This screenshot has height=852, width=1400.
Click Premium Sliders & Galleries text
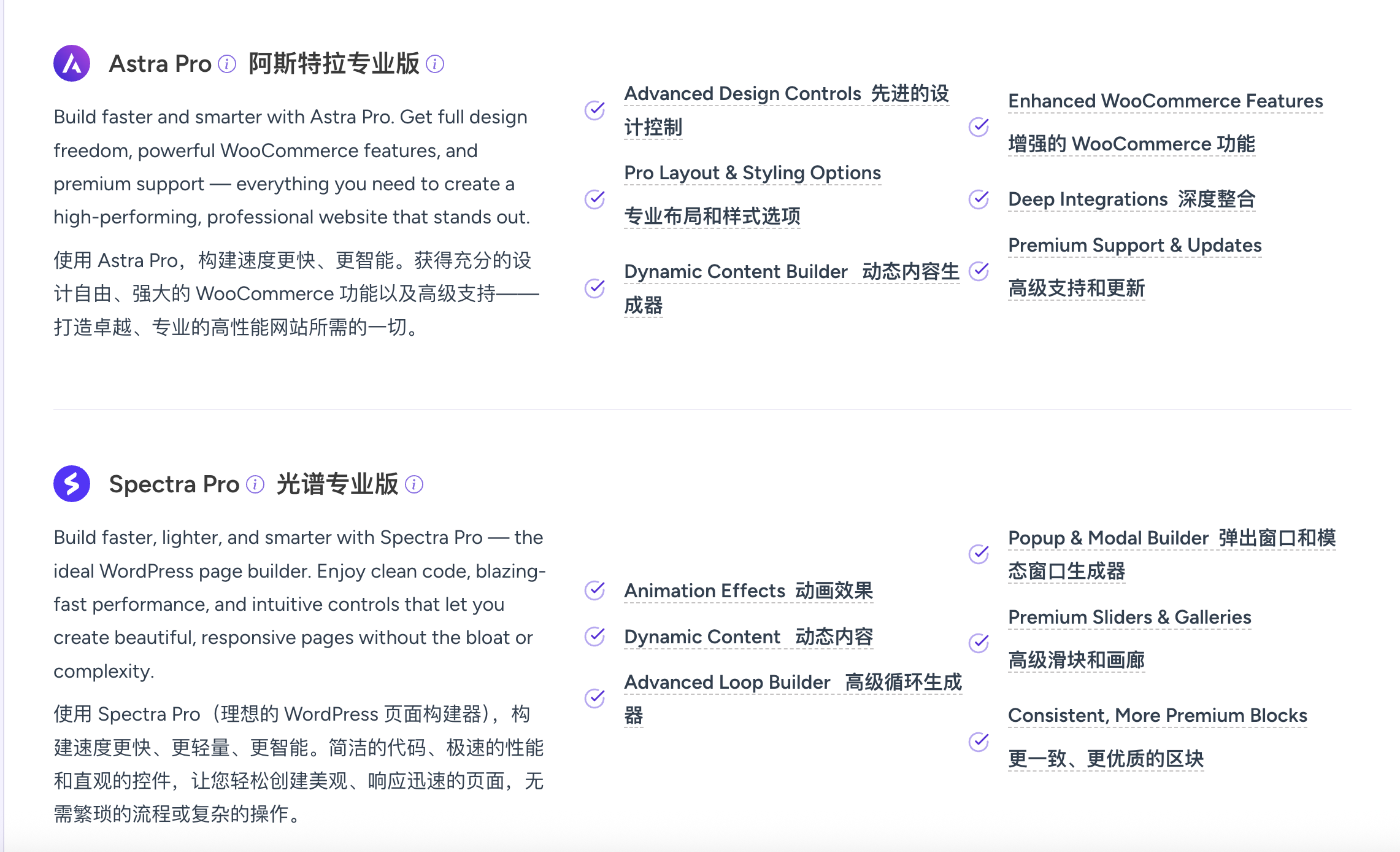tap(1129, 618)
